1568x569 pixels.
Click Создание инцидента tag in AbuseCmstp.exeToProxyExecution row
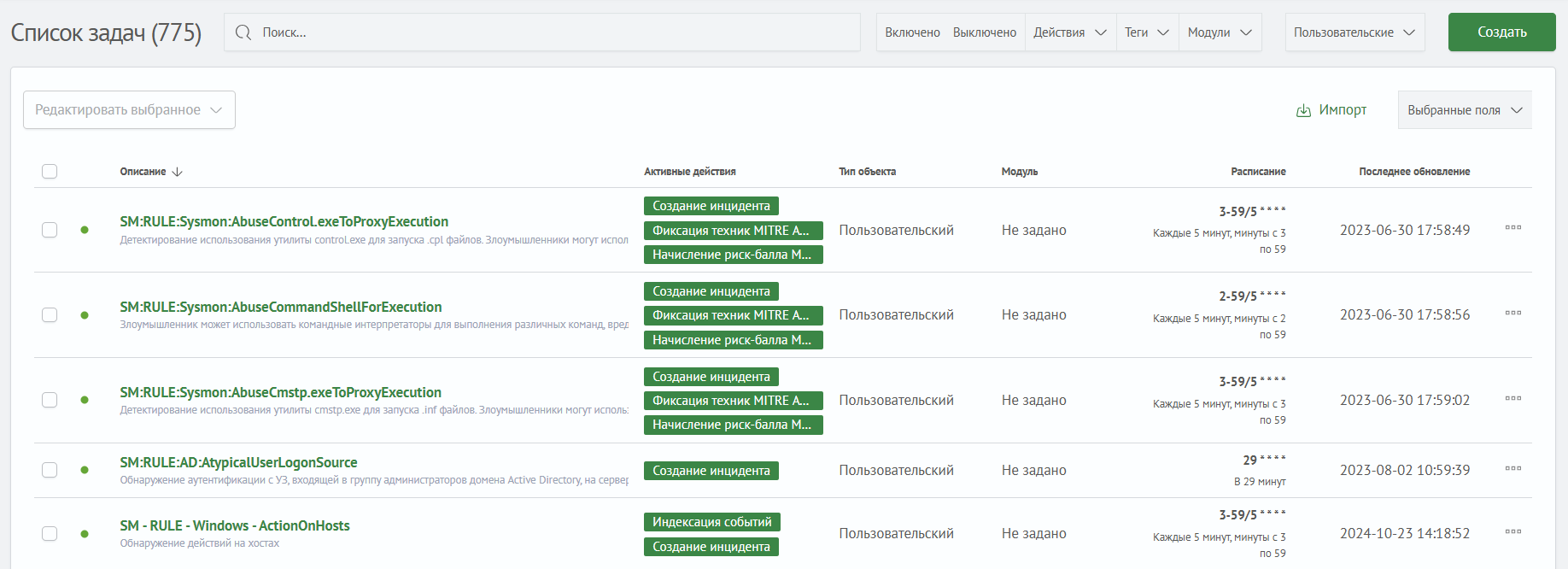(711, 377)
